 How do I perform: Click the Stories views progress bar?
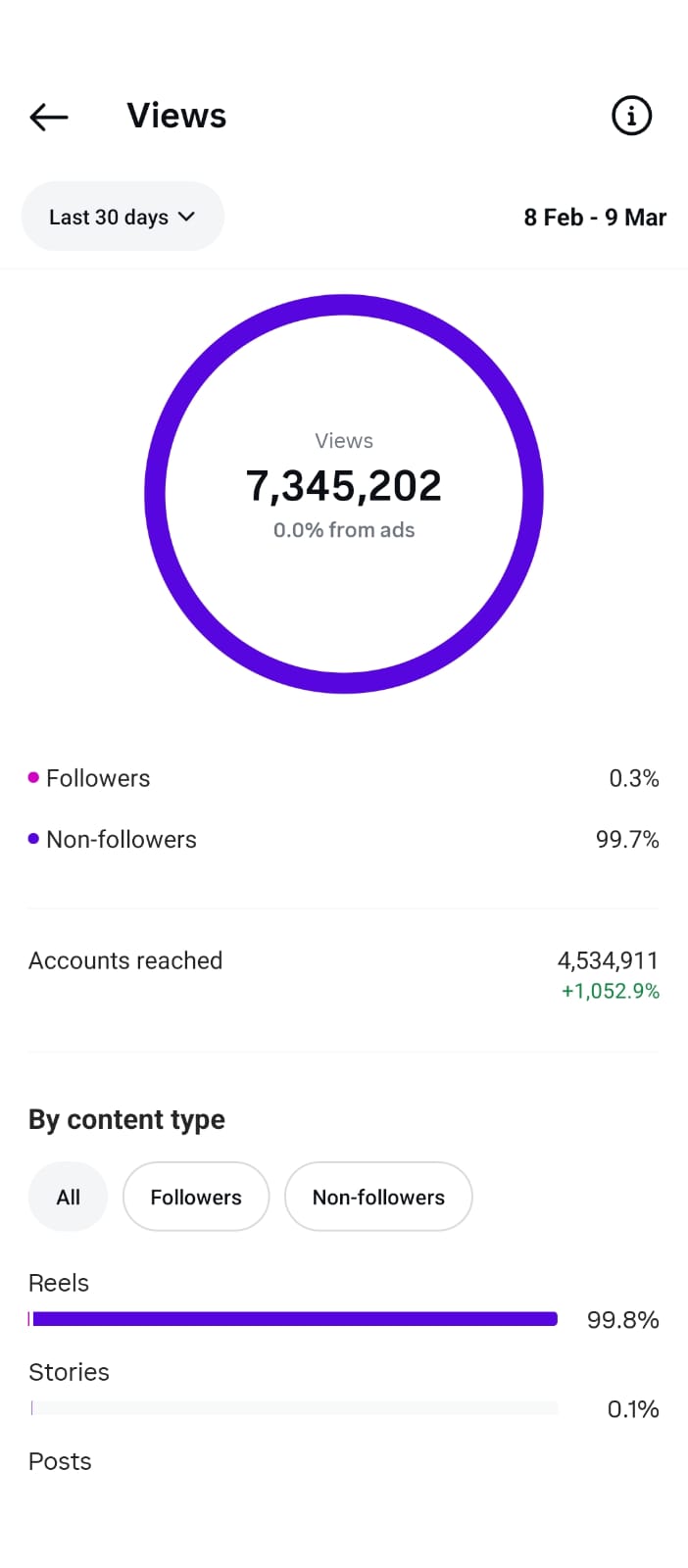coord(294,1408)
